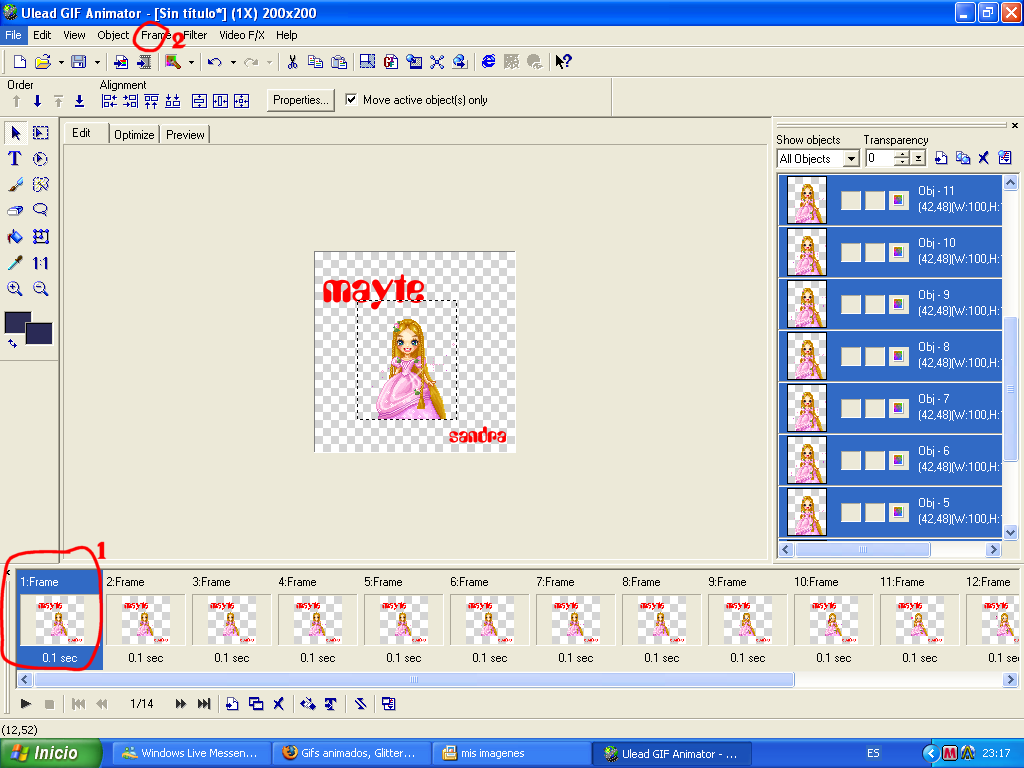Select the Paint Brush tool

pos(15,185)
